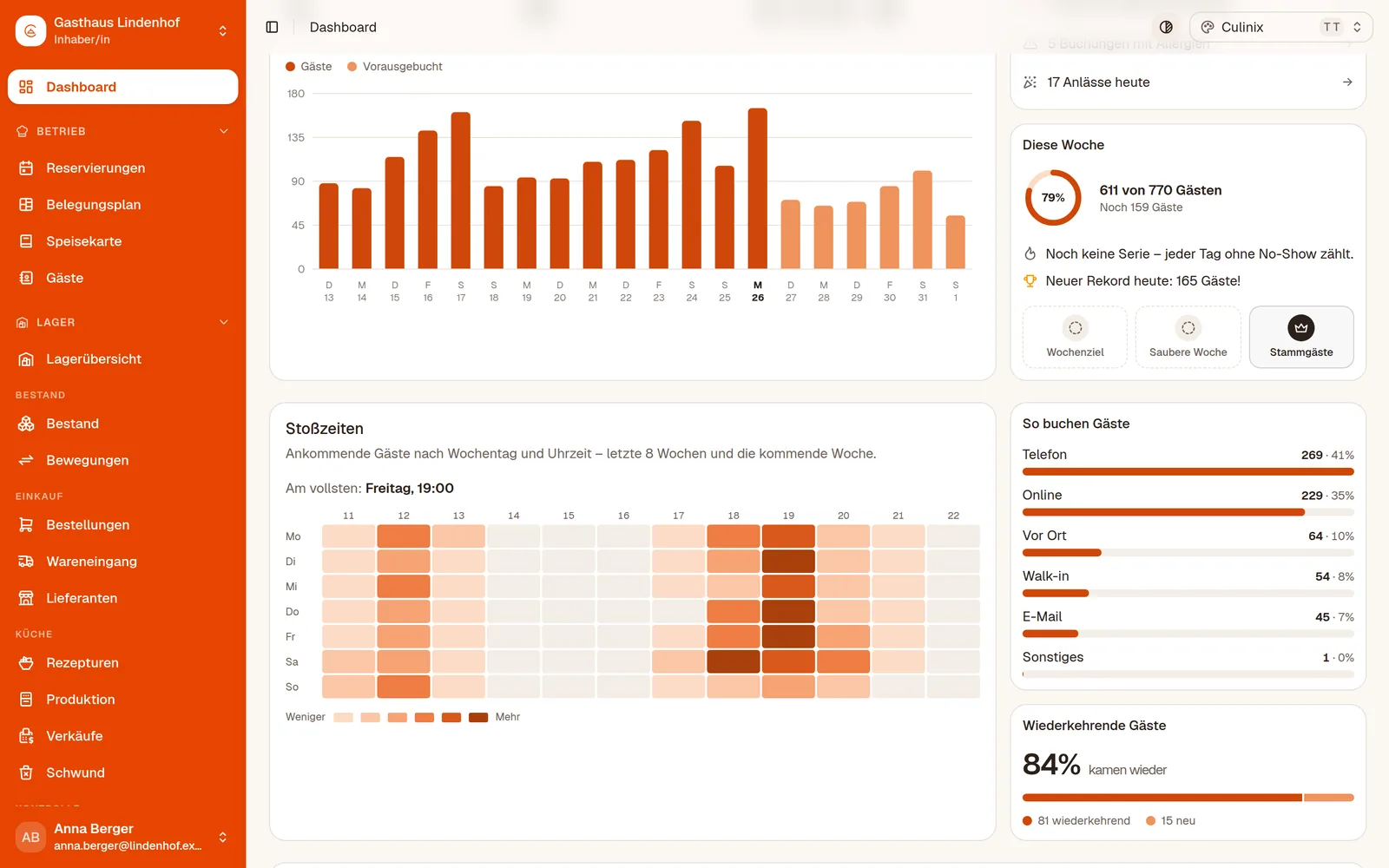Click the arrow next to 17 Anlässe heute

(x=1347, y=82)
